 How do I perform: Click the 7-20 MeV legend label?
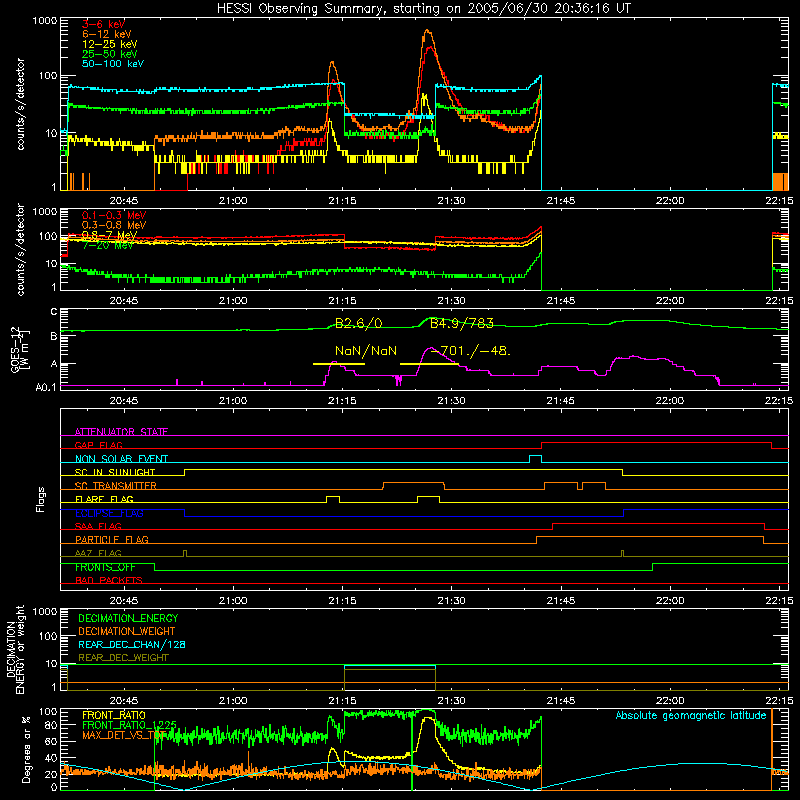tap(108, 245)
